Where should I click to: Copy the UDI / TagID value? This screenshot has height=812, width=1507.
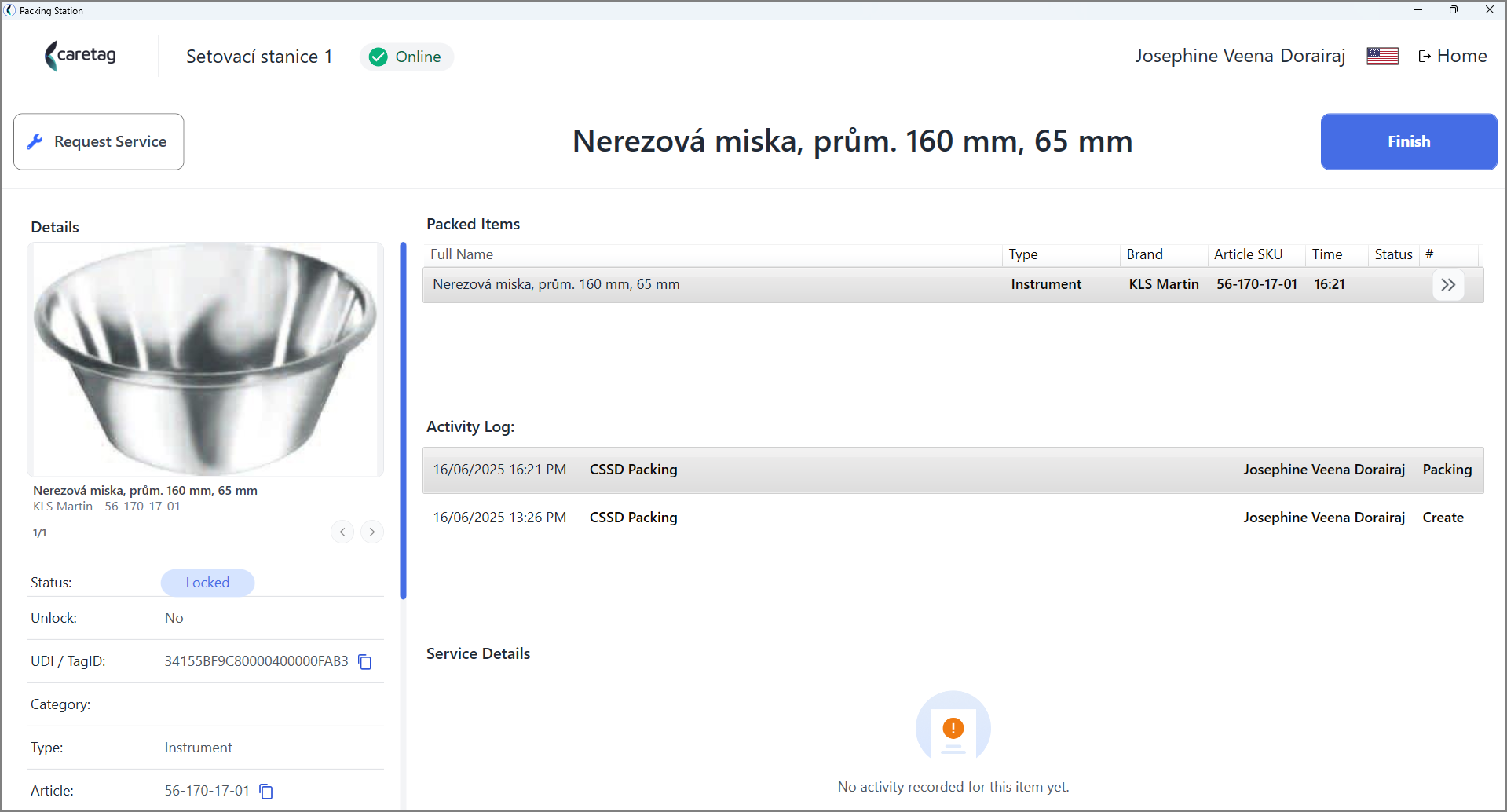point(365,662)
